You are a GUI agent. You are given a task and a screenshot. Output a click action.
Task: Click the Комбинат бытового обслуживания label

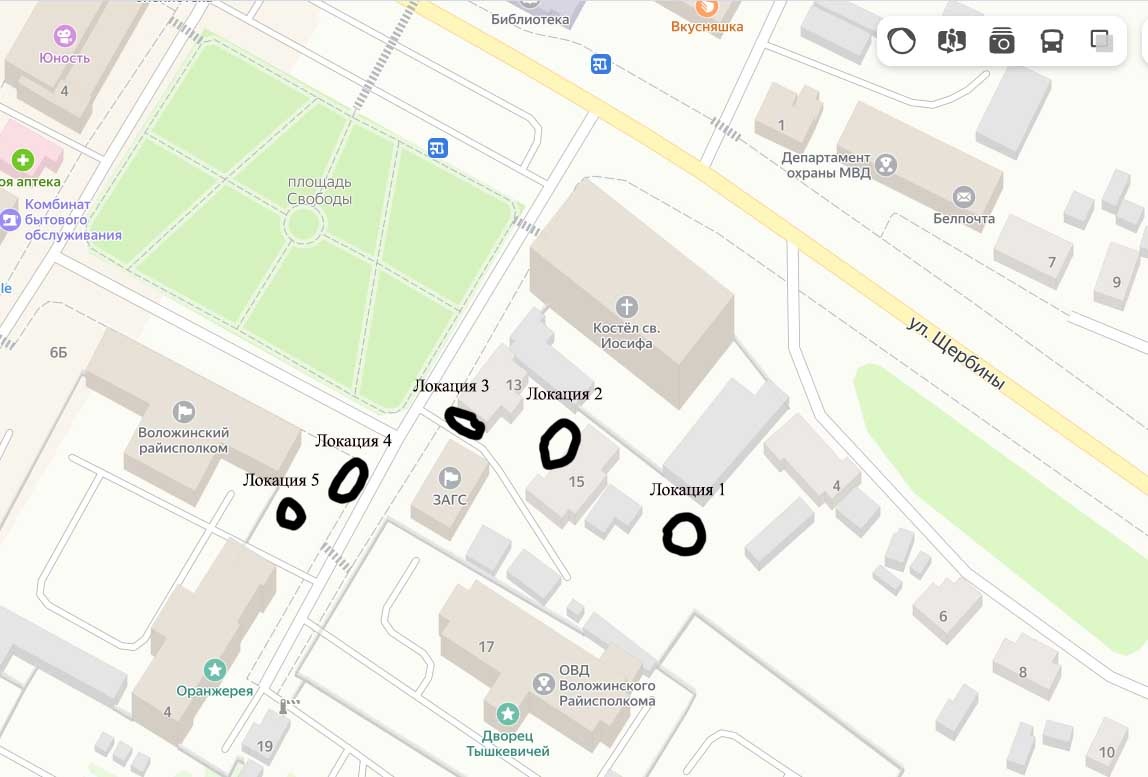coord(72,220)
